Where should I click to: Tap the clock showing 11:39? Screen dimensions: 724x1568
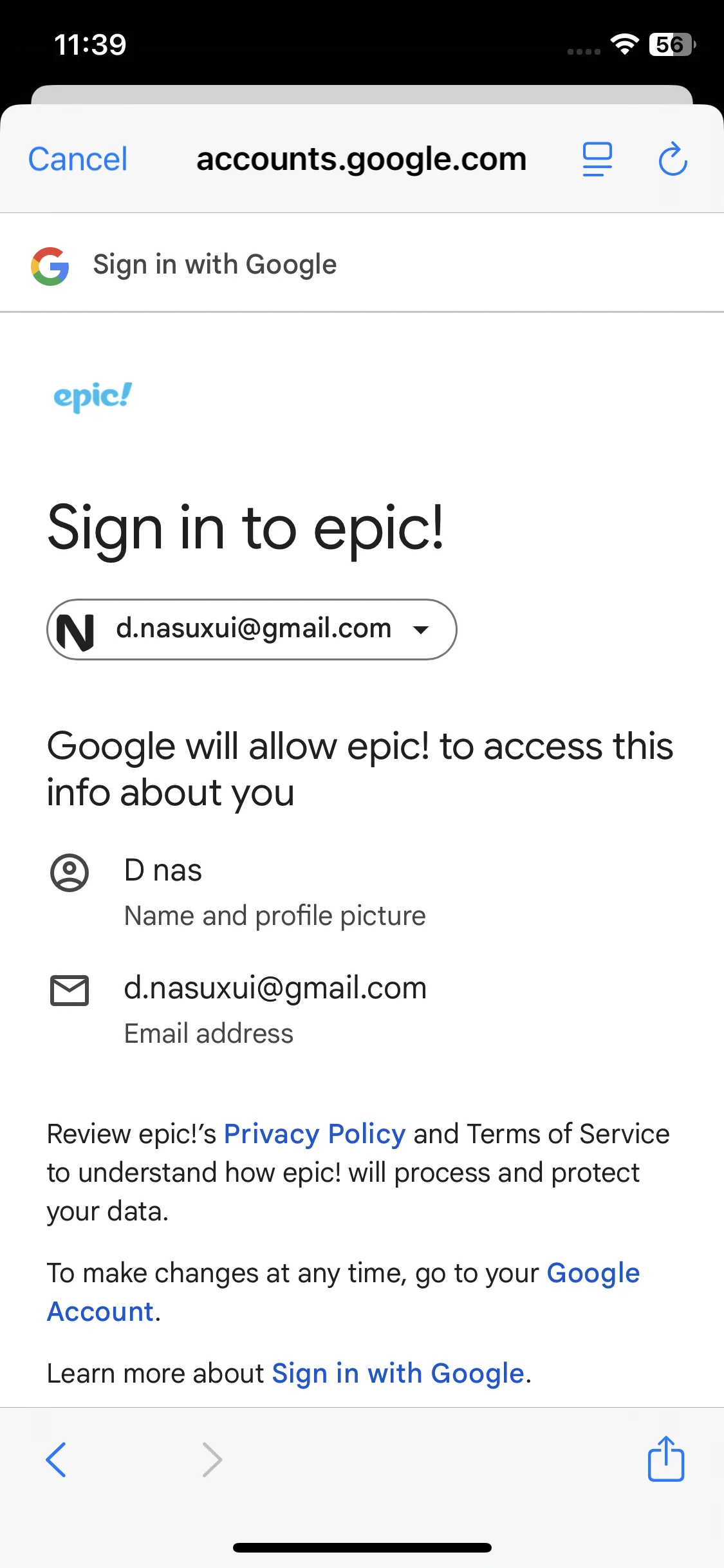pyautogui.click(x=90, y=44)
